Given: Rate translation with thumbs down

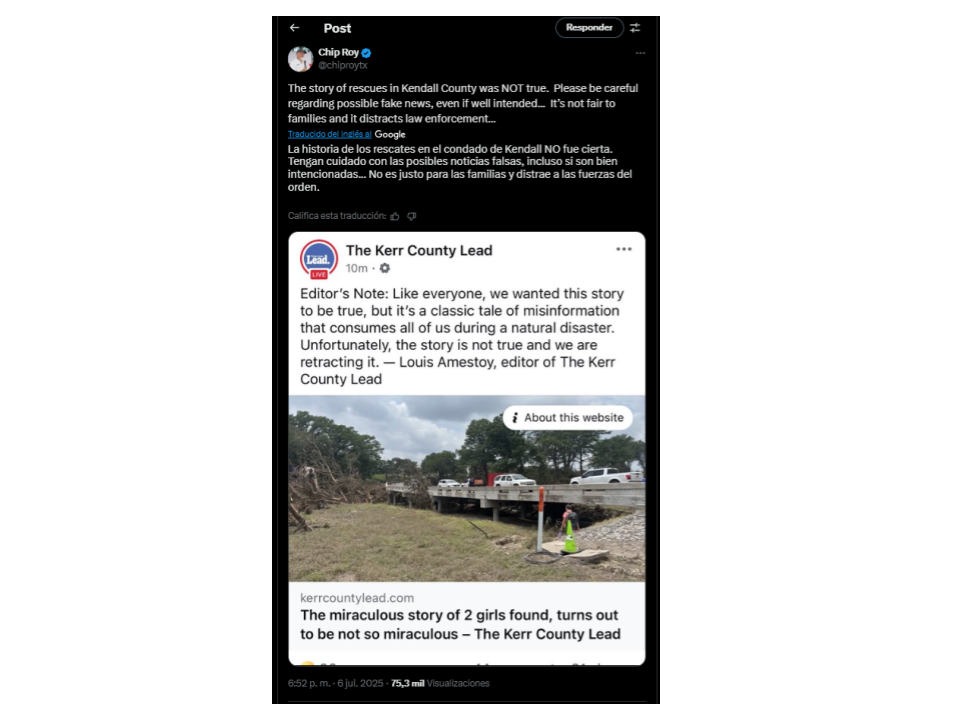Looking at the screenshot, I should (412, 216).
